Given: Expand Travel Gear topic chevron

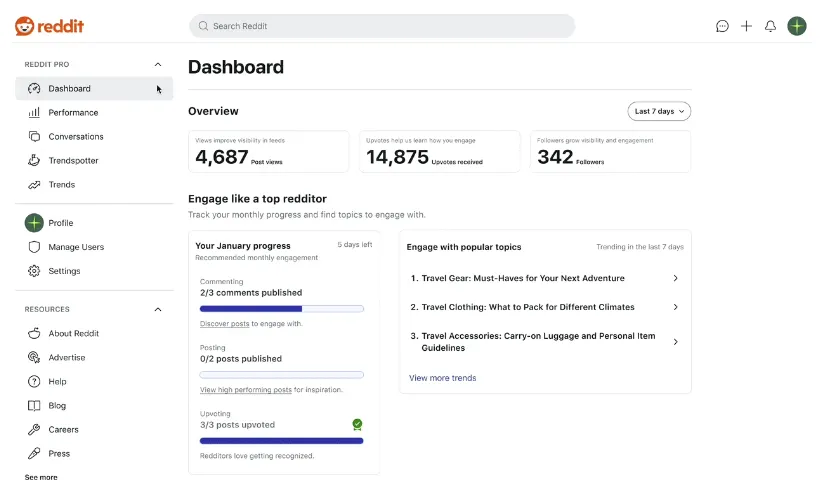Looking at the screenshot, I should click(x=675, y=279).
